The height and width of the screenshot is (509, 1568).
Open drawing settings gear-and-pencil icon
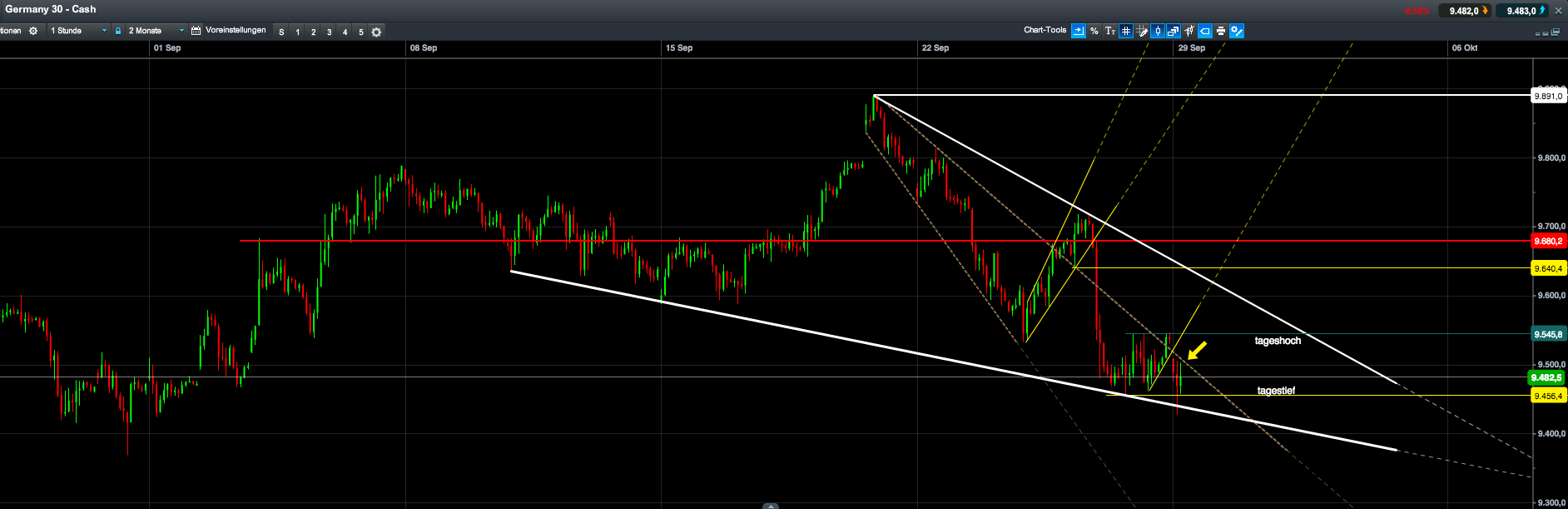click(x=1237, y=31)
